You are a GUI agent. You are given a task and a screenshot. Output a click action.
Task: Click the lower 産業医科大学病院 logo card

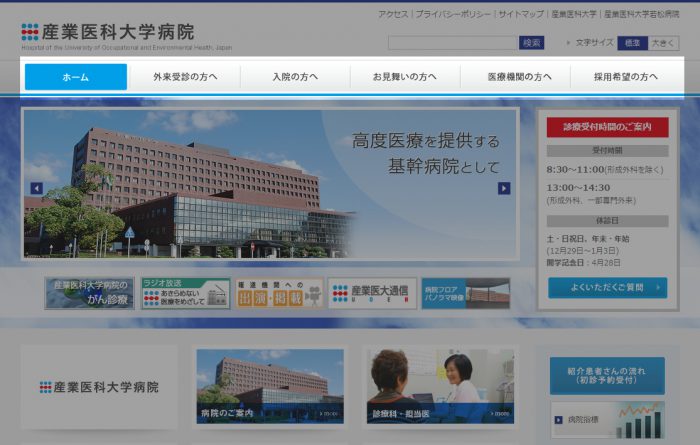coord(99,387)
